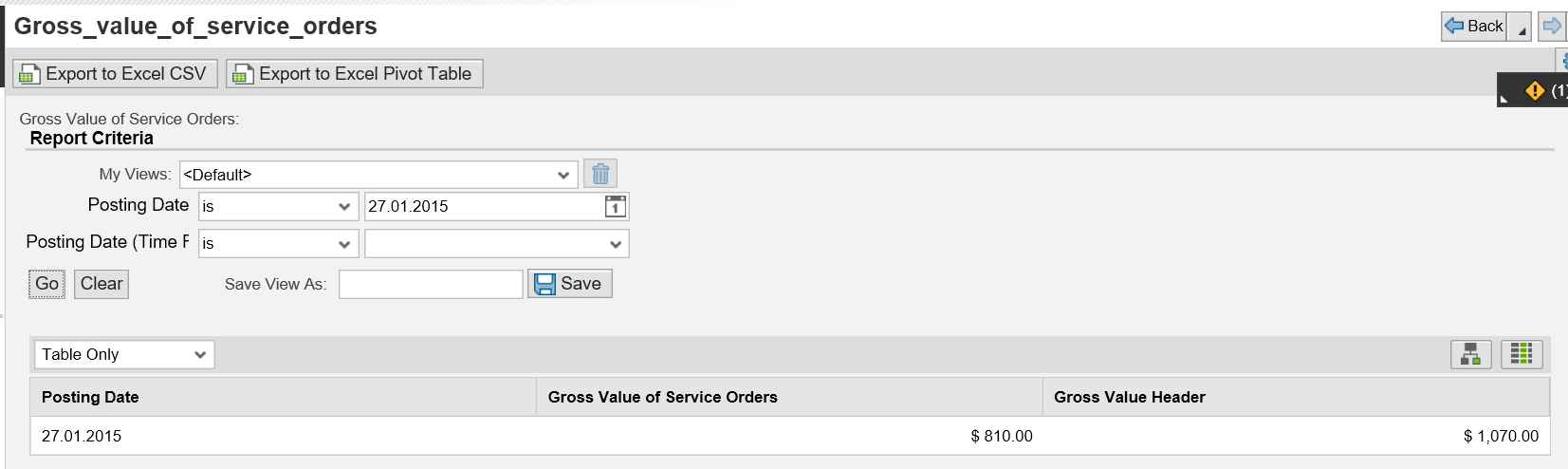Open the Posting Date calendar picker
Viewport: 1568px width, 469px height.
616,206
